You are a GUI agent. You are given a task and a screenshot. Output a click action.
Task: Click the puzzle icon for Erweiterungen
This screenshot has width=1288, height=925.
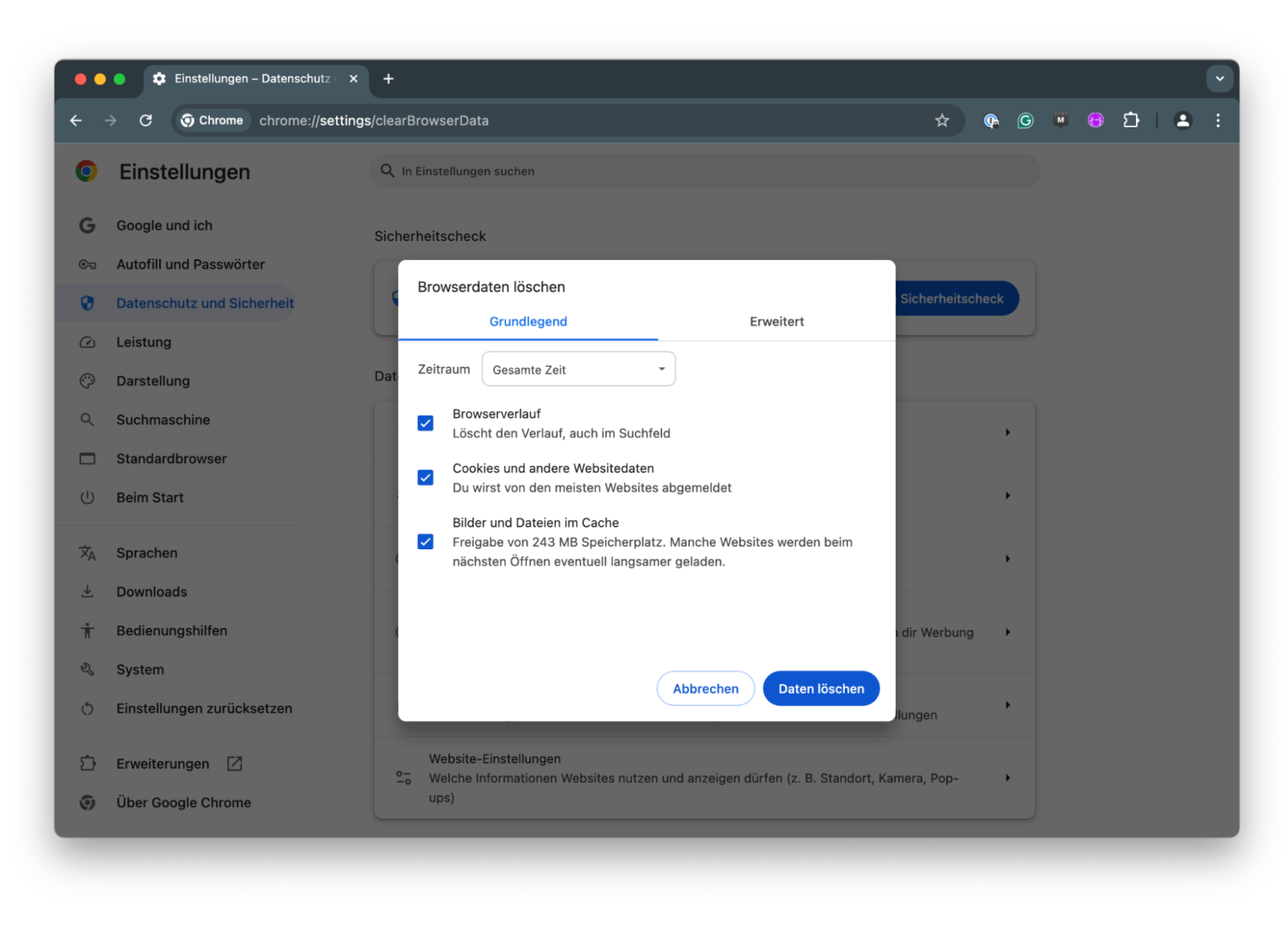(x=88, y=764)
